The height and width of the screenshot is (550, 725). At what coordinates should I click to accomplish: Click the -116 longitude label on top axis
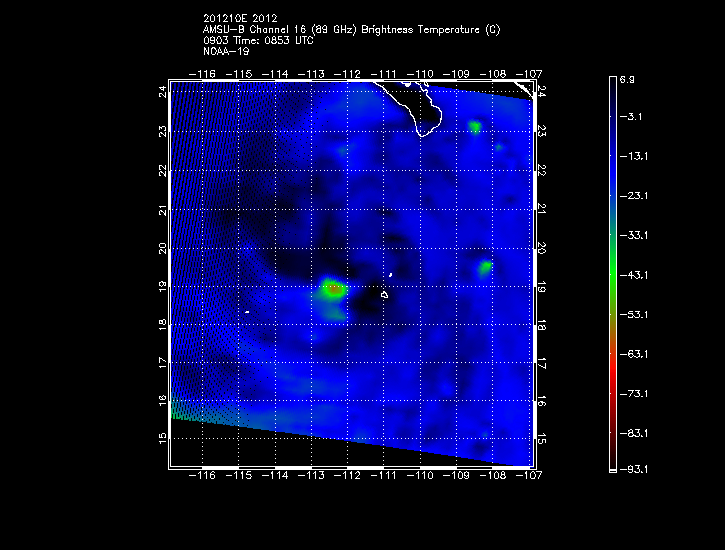(207, 74)
